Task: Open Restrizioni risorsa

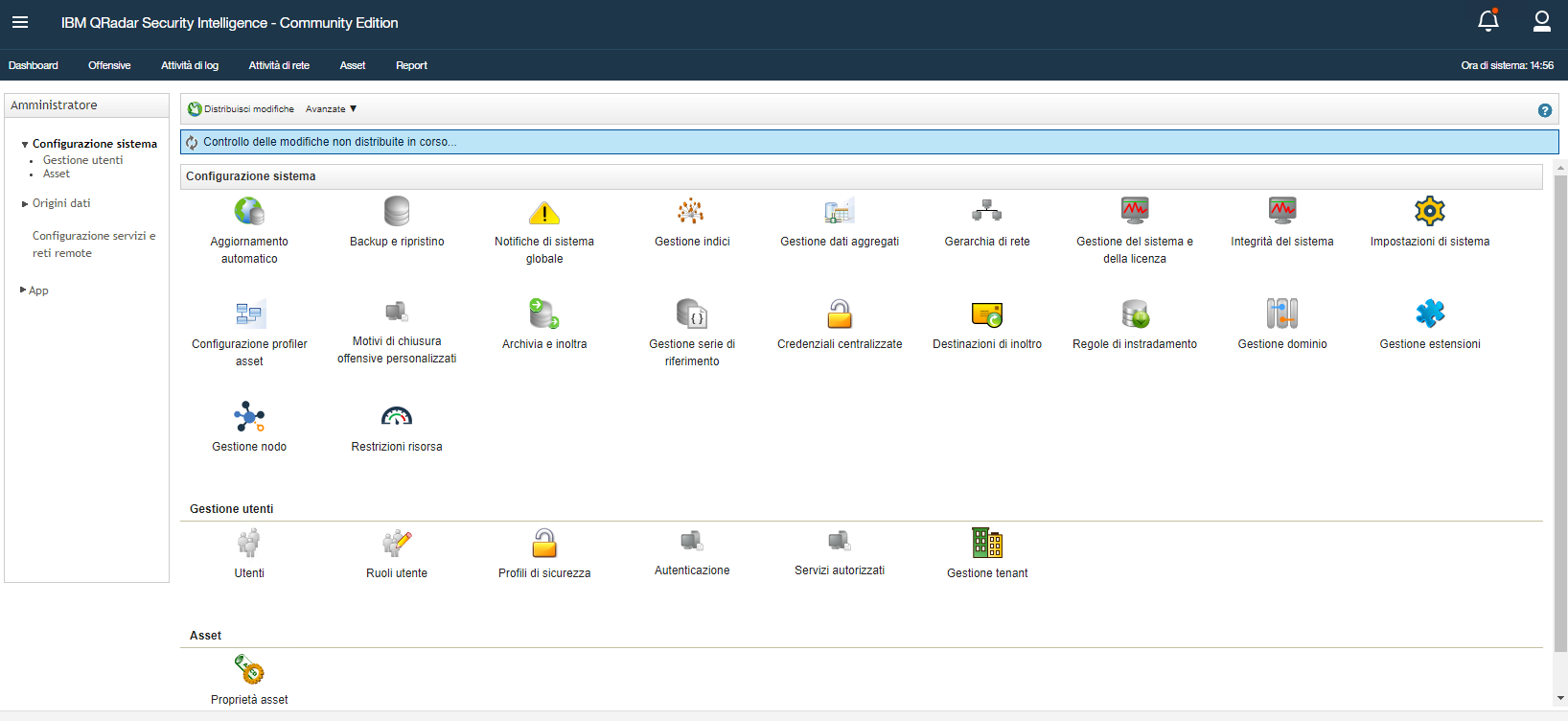Action: (x=397, y=428)
